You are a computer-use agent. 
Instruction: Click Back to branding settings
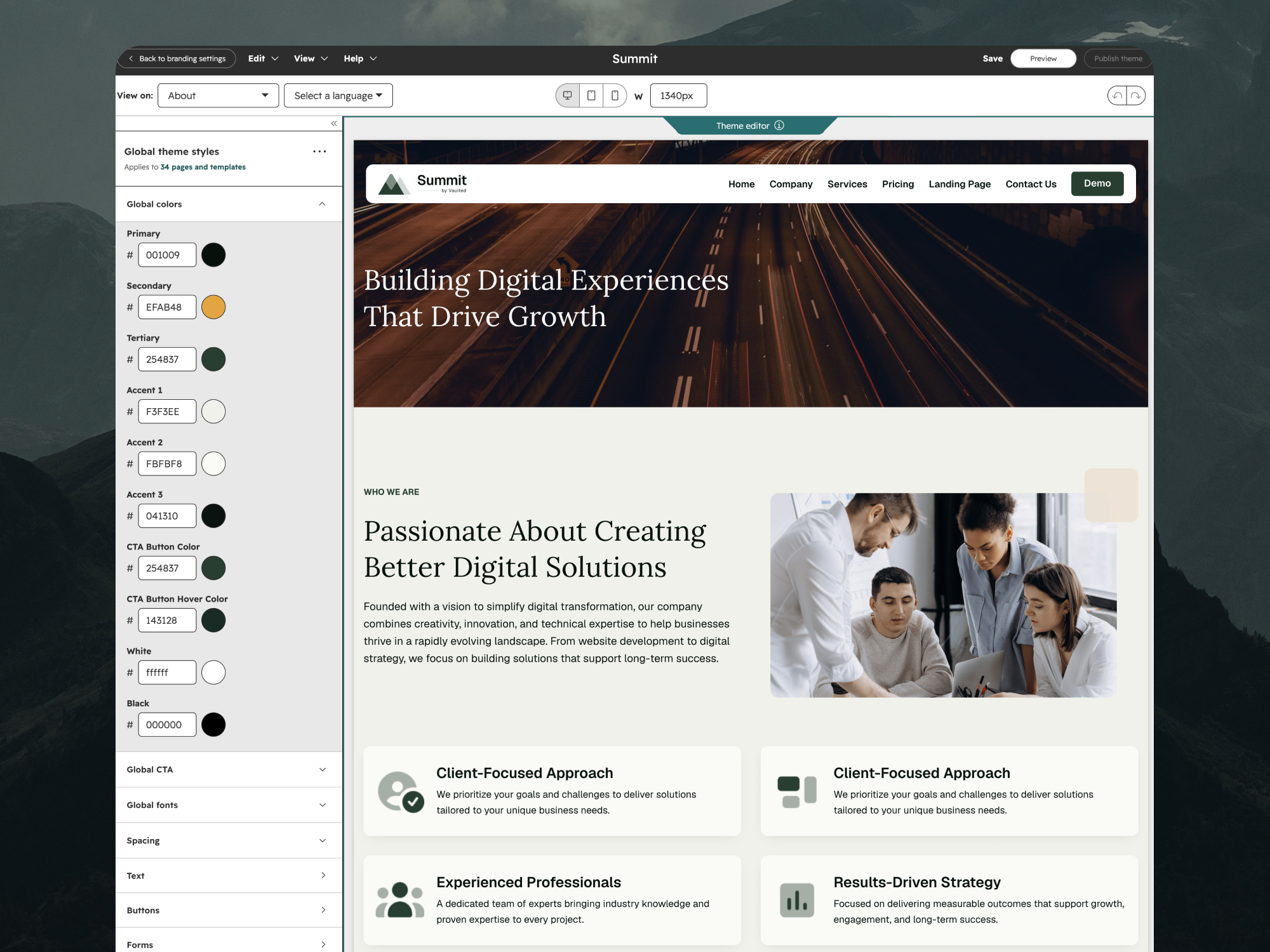pyautogui.click(x=177, y=58)
